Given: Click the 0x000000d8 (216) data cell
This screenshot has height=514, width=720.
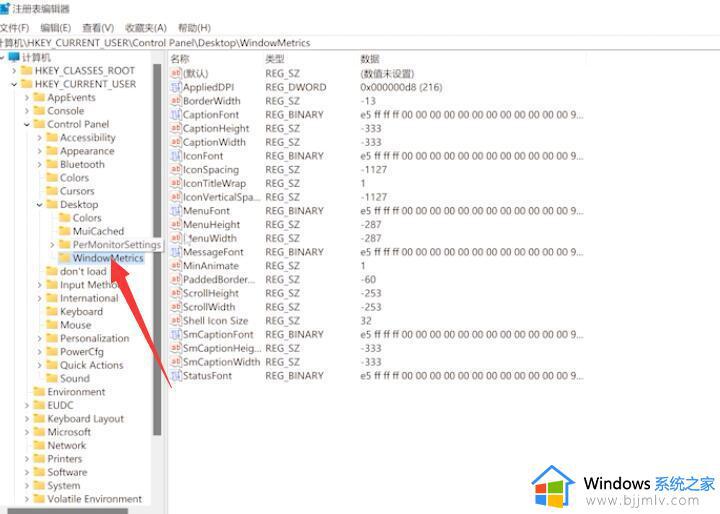Looking at the screenshot, I should coord(401,87).
